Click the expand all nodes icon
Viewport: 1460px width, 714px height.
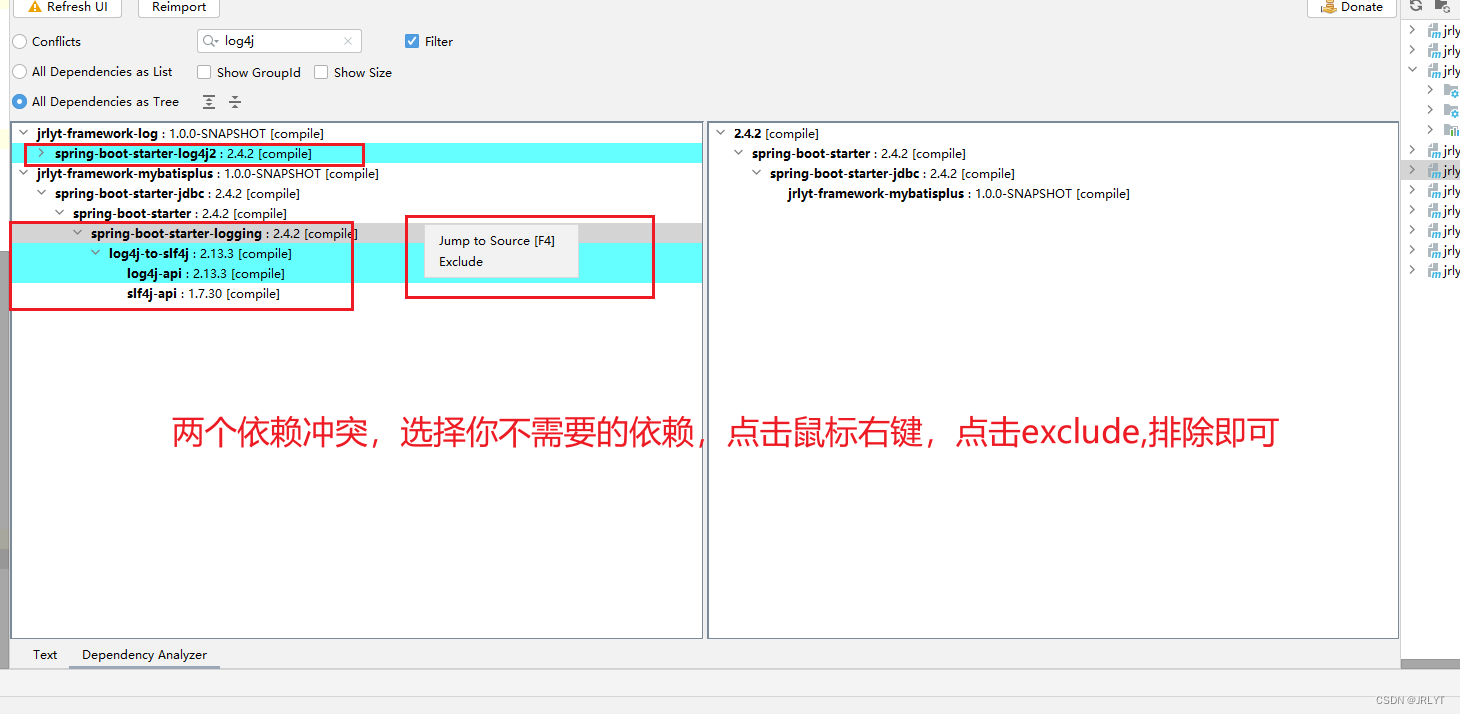[208, 101]
